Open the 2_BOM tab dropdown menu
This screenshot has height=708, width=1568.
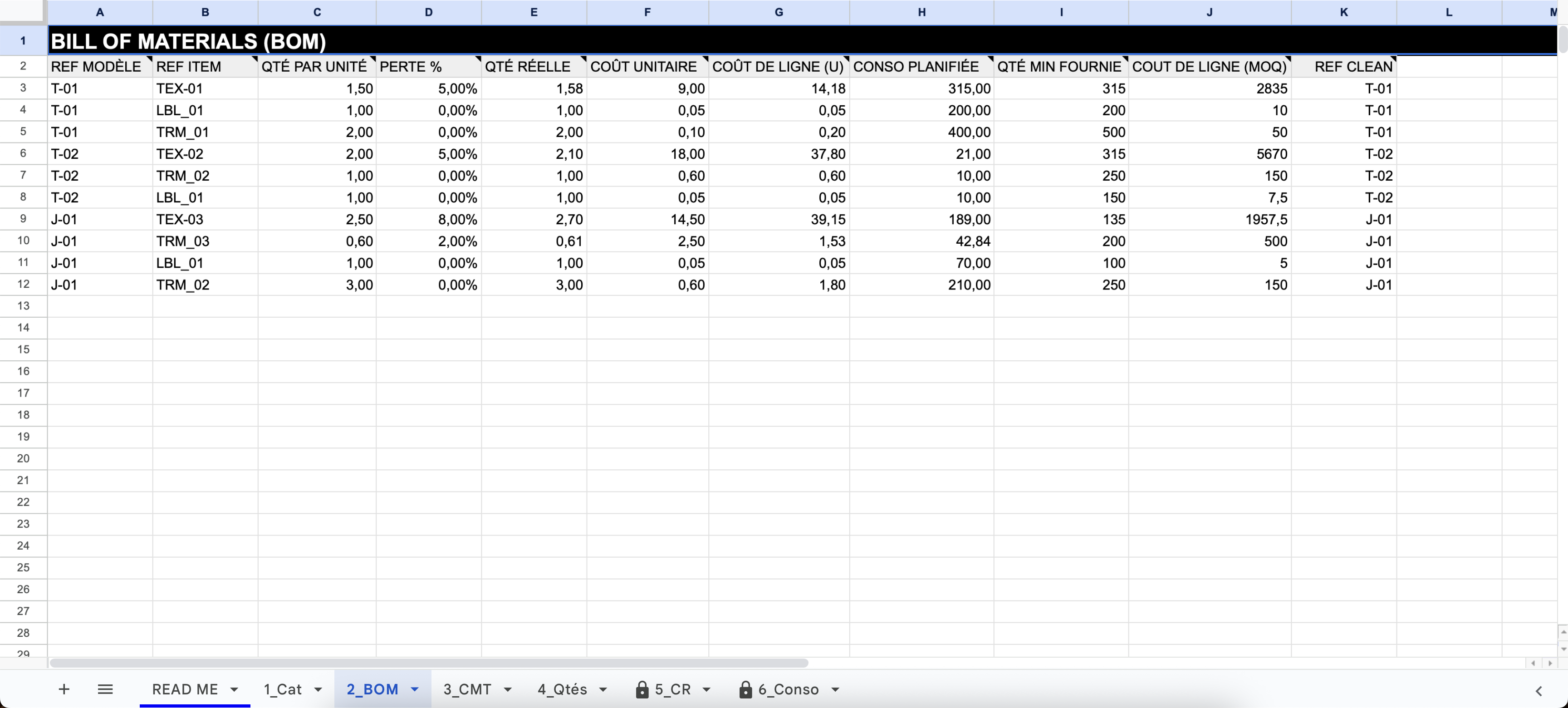coord(415,690)
